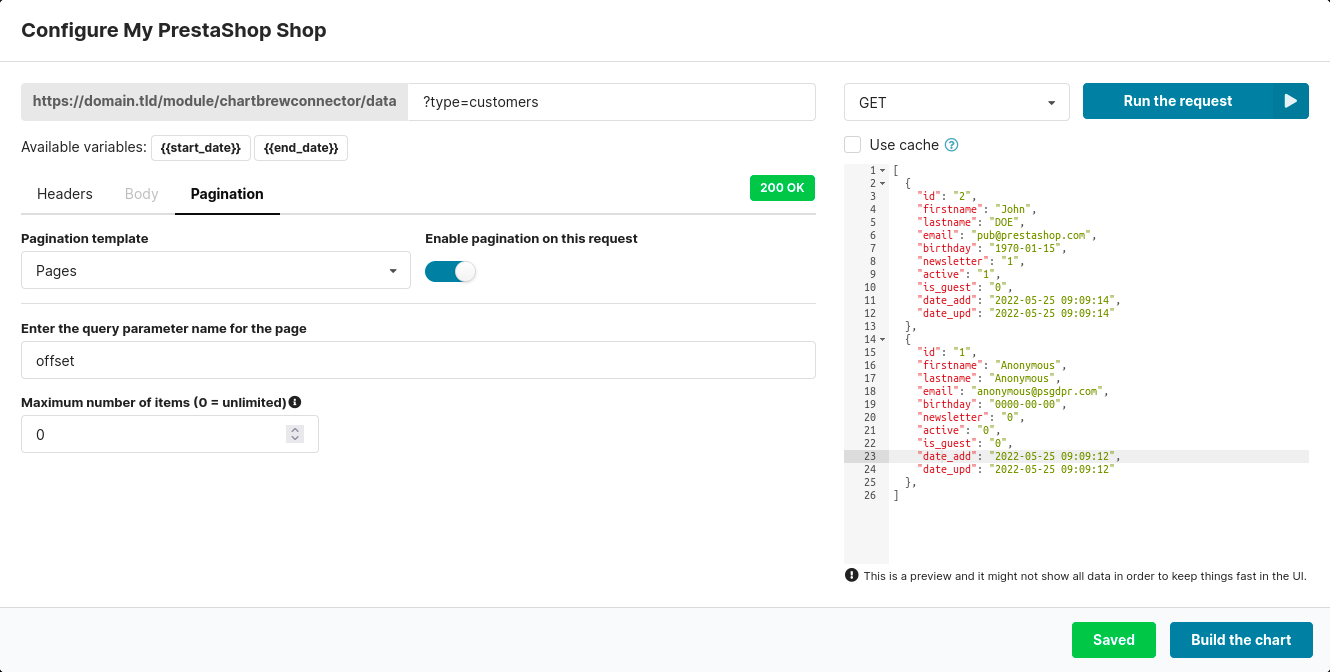Switch to the Headers tab
Viewport: 1330px width, 672px height.
pyautogui.click(x=65, y=194)
